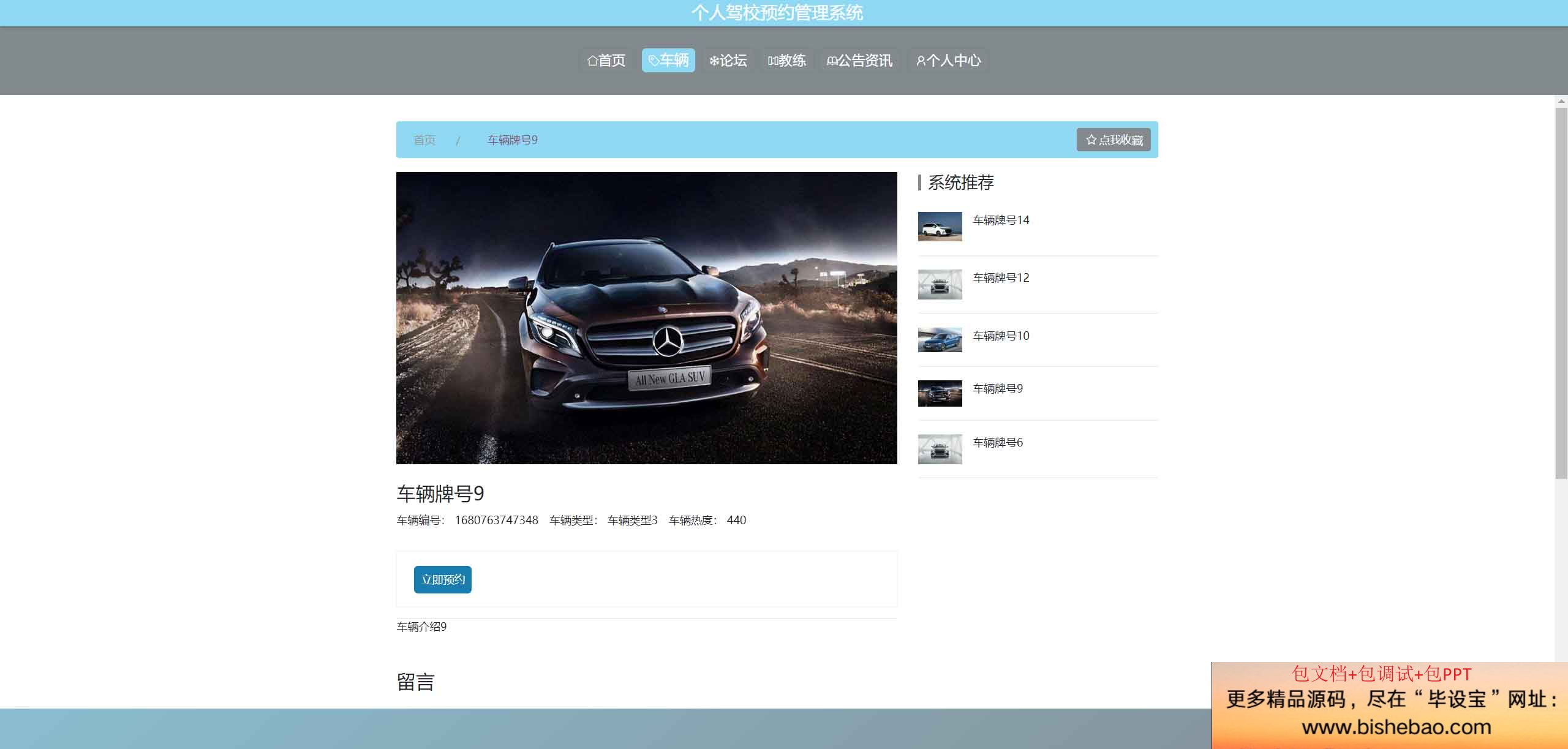Image resolution: width=1568 pixels, height=749 pixels.
Task: Click the large Mercedes GLA vehicle image
Action: coord(646,318)
